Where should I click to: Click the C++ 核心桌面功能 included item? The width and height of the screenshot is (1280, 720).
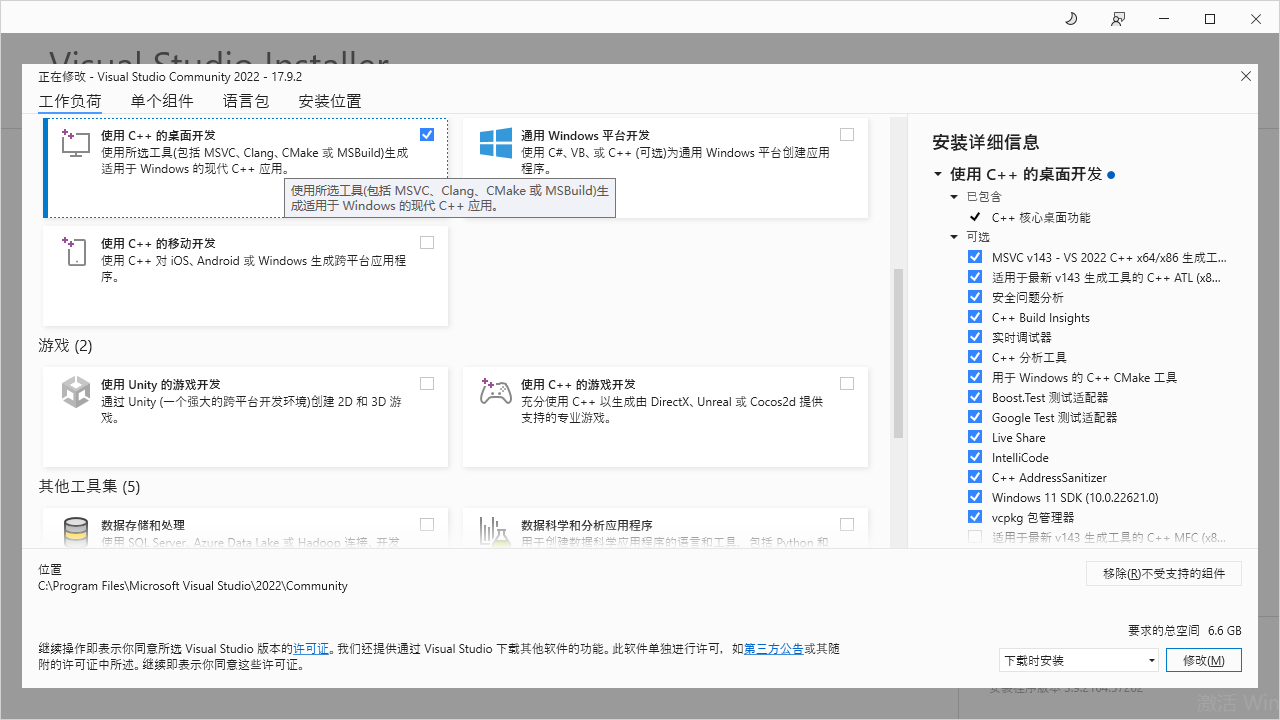pos(1041,217)
